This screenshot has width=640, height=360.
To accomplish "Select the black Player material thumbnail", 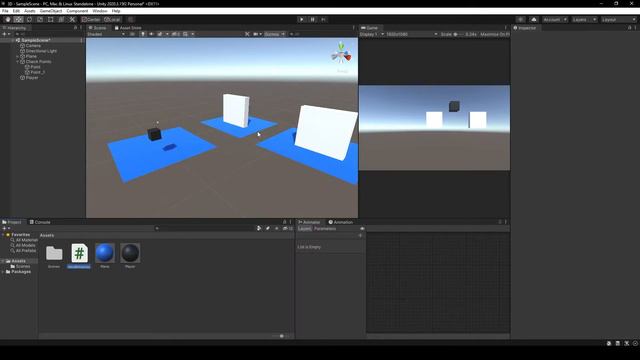I will 130,253.
